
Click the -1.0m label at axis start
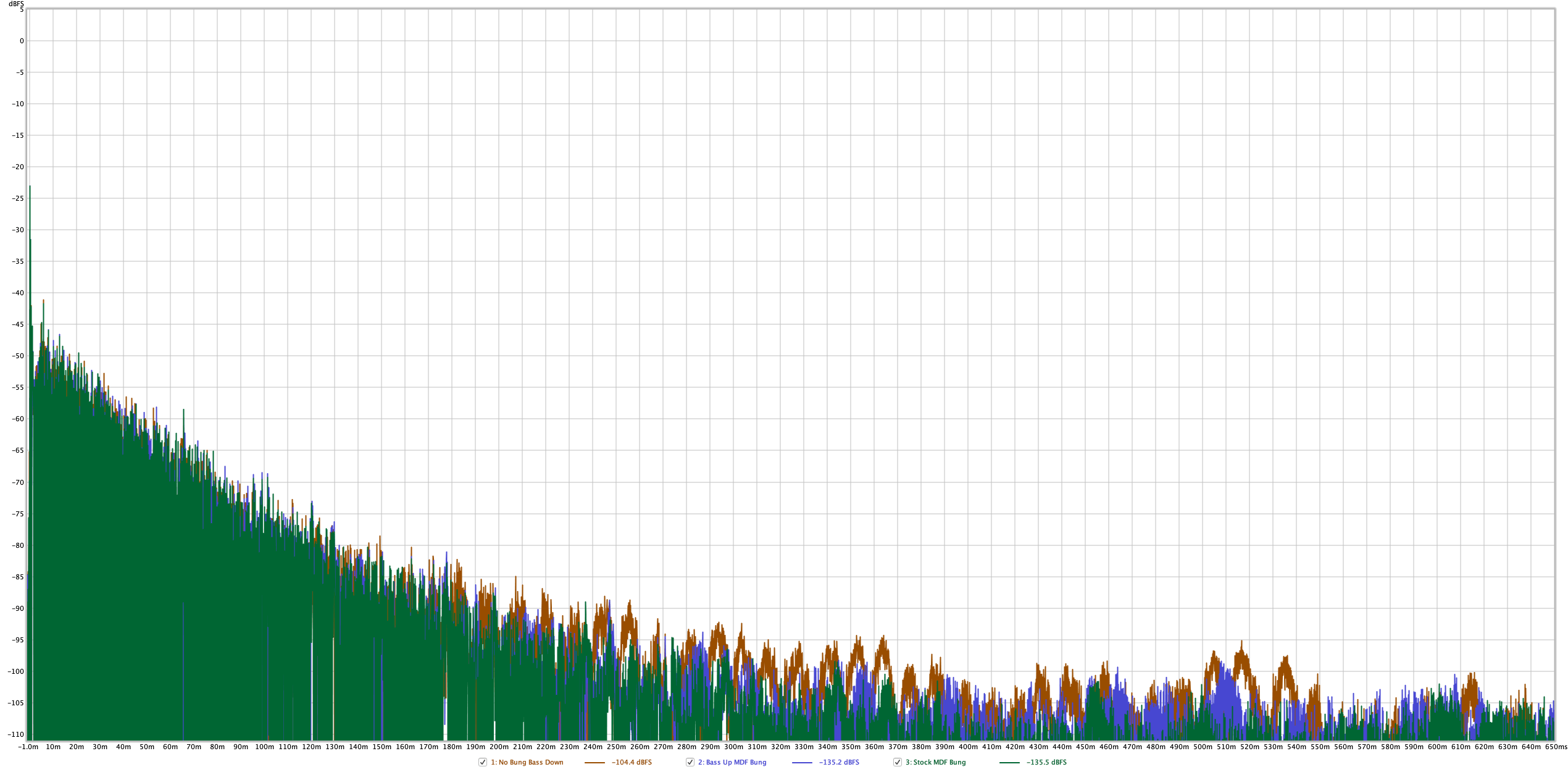pos(28,747)
